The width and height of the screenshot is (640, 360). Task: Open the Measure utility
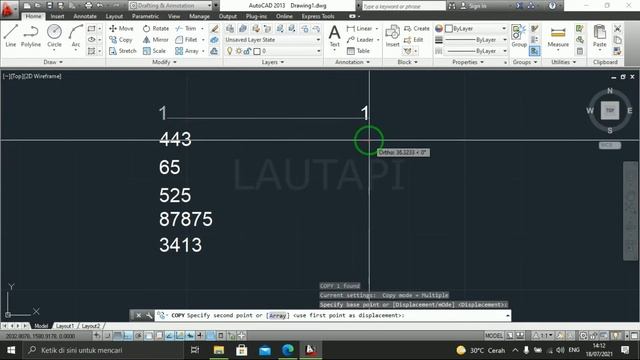point(558,37)
